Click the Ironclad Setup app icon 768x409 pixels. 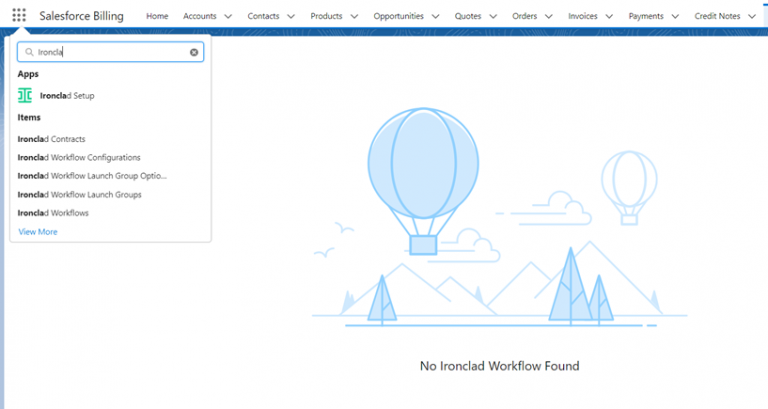pyautogui.click(x=25, y=95)
